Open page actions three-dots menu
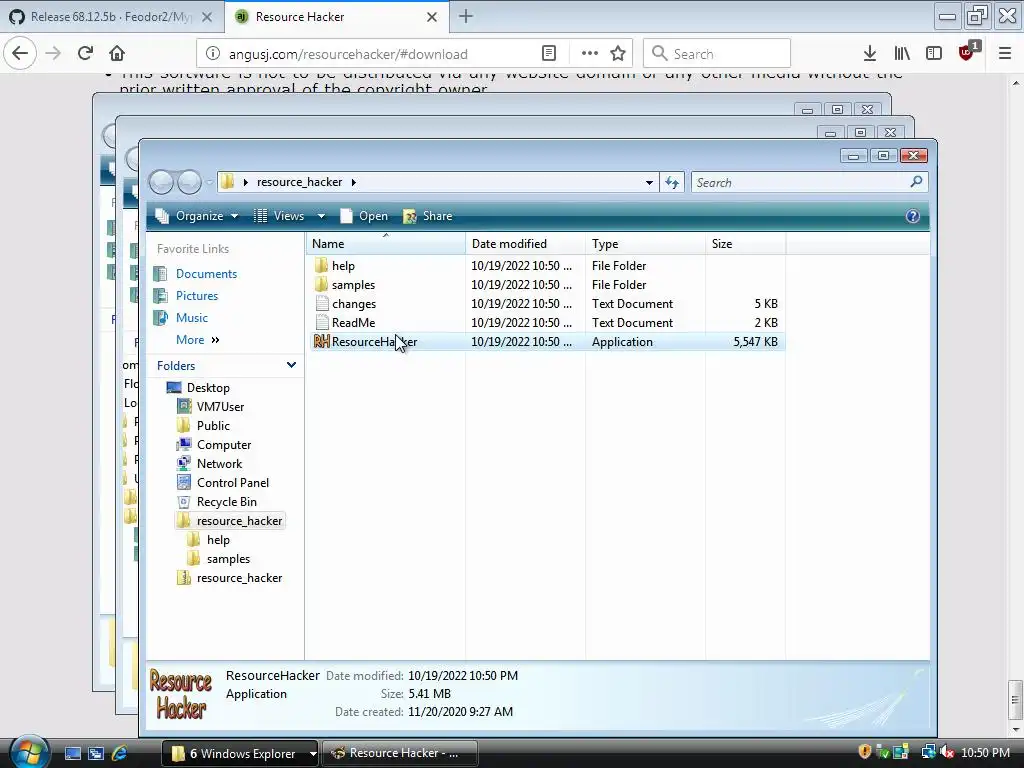This screenshot has width=1024, height=768. point(590,54)
